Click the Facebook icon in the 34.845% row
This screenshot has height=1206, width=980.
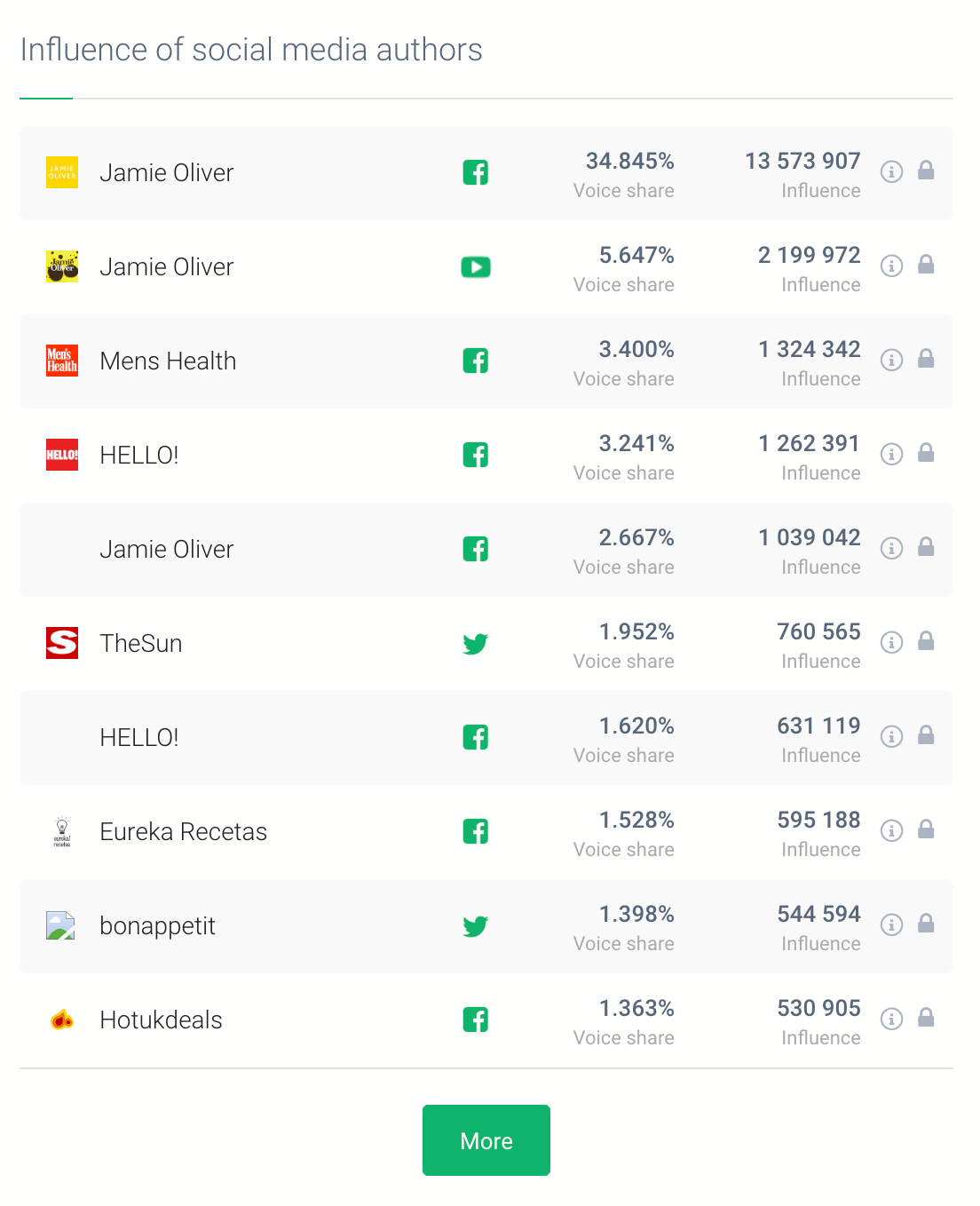[x=476, y=172]
